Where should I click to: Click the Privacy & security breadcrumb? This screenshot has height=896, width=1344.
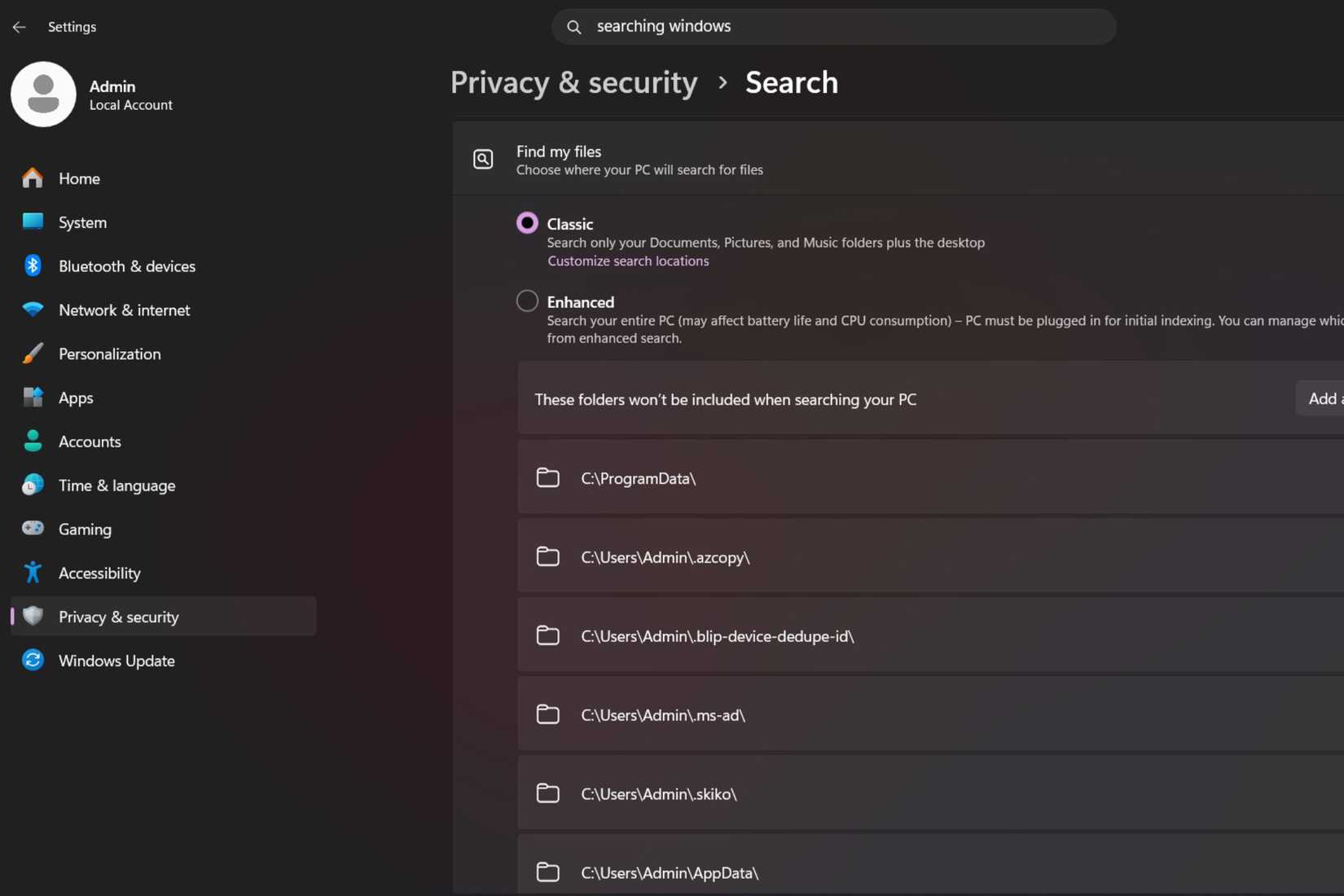click(x=574, y=82)
